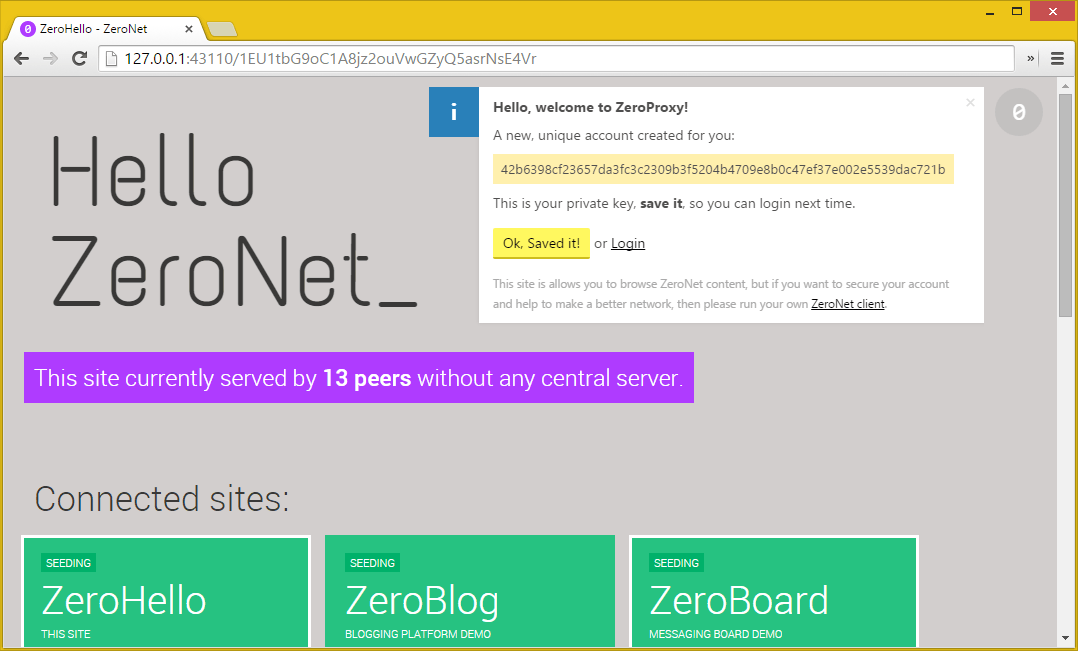The height and width of the screenshot is (651, 1078).
Task: Click Hello, welcome to ZeroProxy! title
Action: coord(591,107)
